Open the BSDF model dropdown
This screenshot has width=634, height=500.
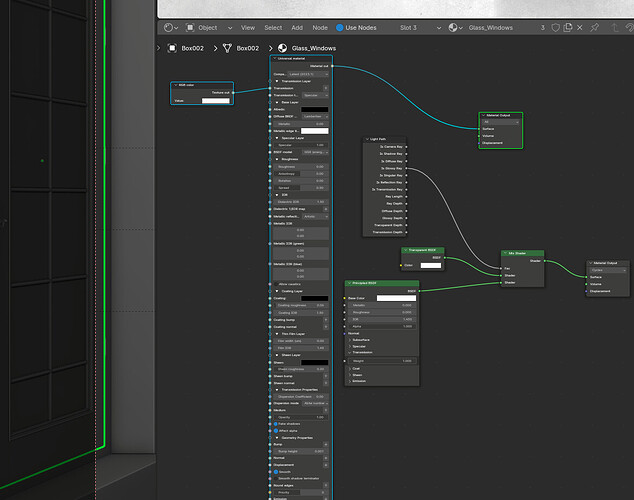pos(315,152)
